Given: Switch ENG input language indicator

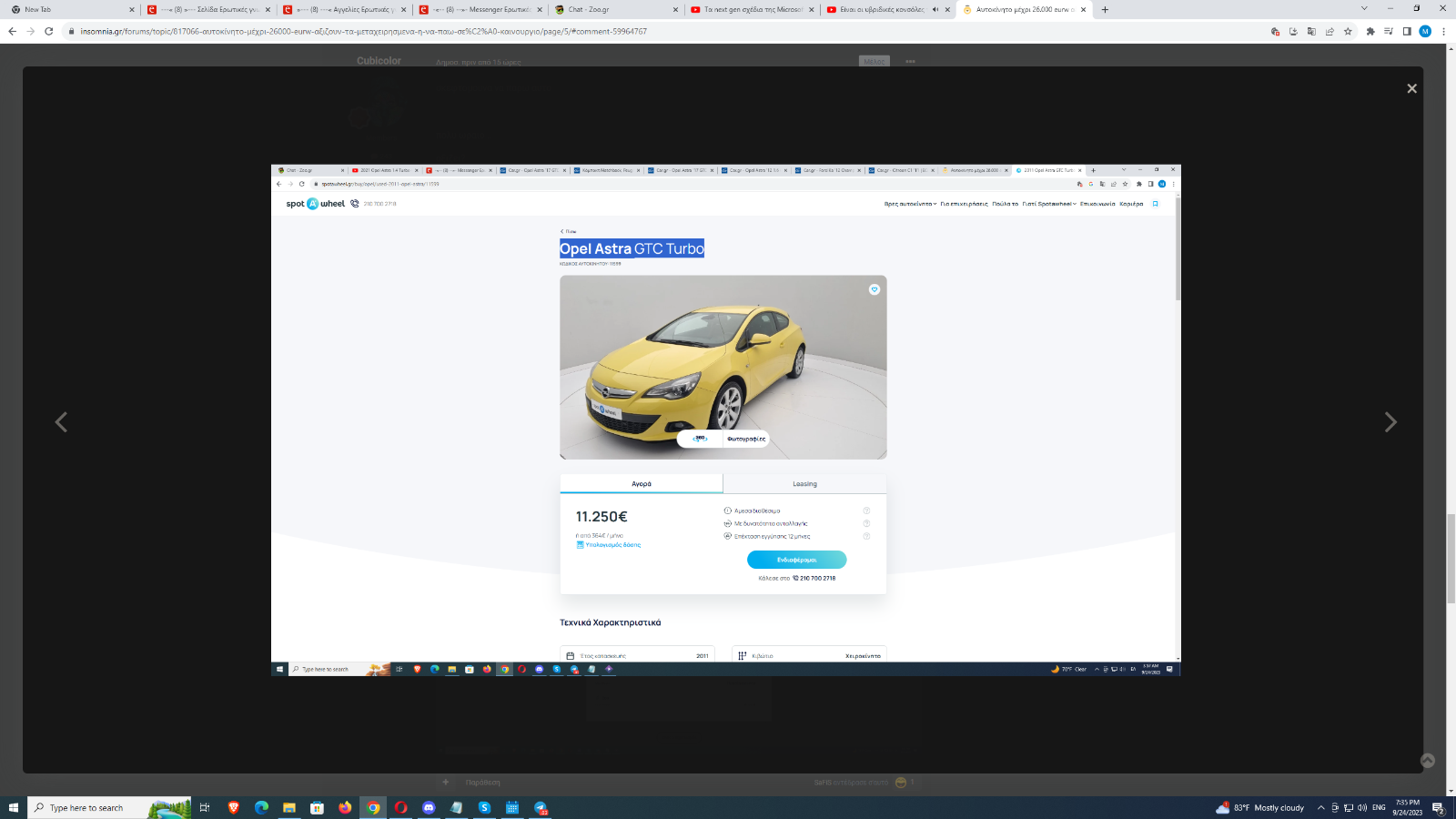Looking at the screenshot, I should (x=1379, y=807).
